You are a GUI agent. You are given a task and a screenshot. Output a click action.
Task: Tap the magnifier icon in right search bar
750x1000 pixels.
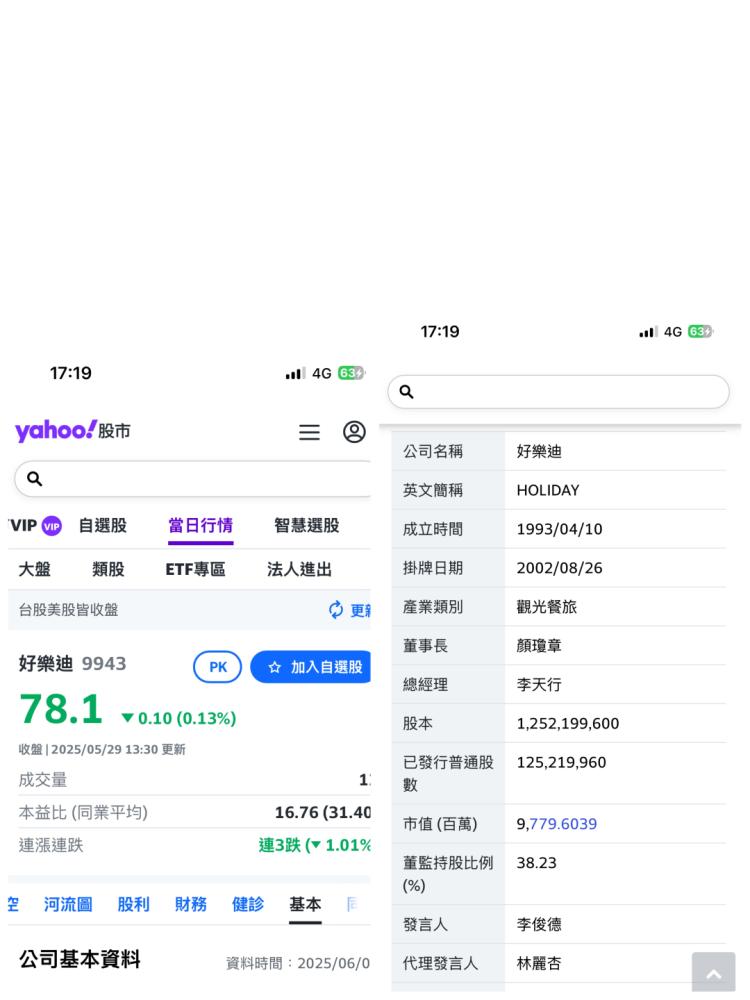(x=406, y=392)
